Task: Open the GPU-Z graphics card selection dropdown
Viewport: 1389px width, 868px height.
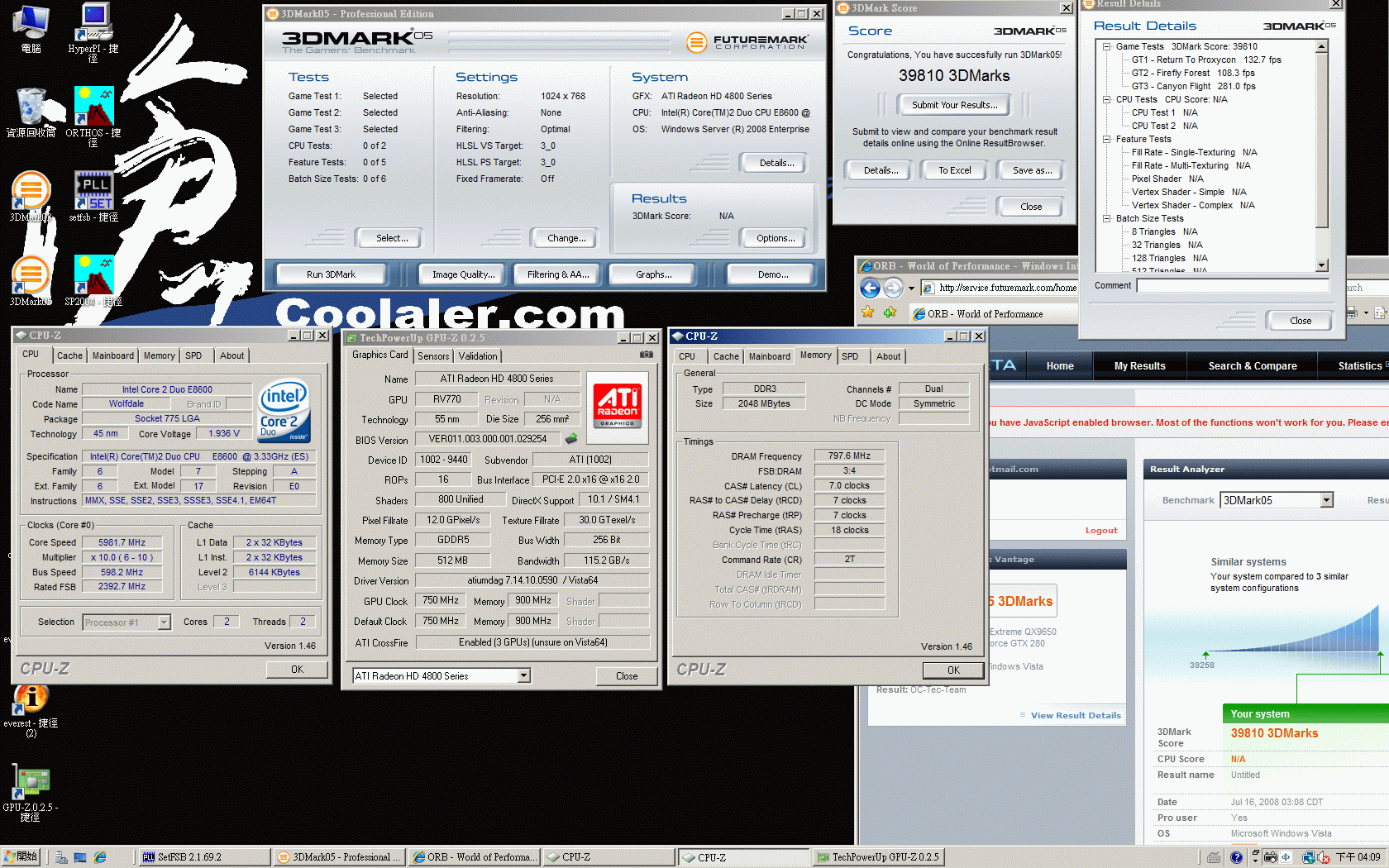Action: (x=523, y=676)
